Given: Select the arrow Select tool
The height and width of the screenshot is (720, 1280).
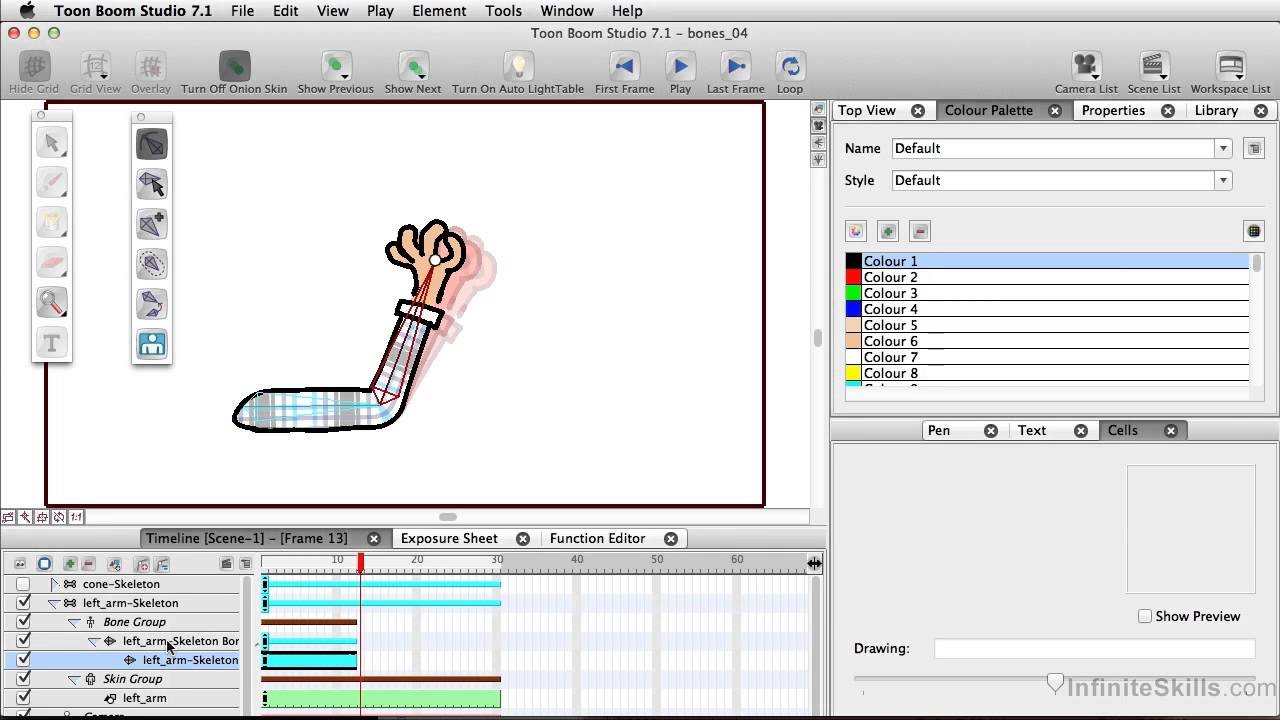Looking at the screenshot, I should pyautogui.click(x=52, y=143).
